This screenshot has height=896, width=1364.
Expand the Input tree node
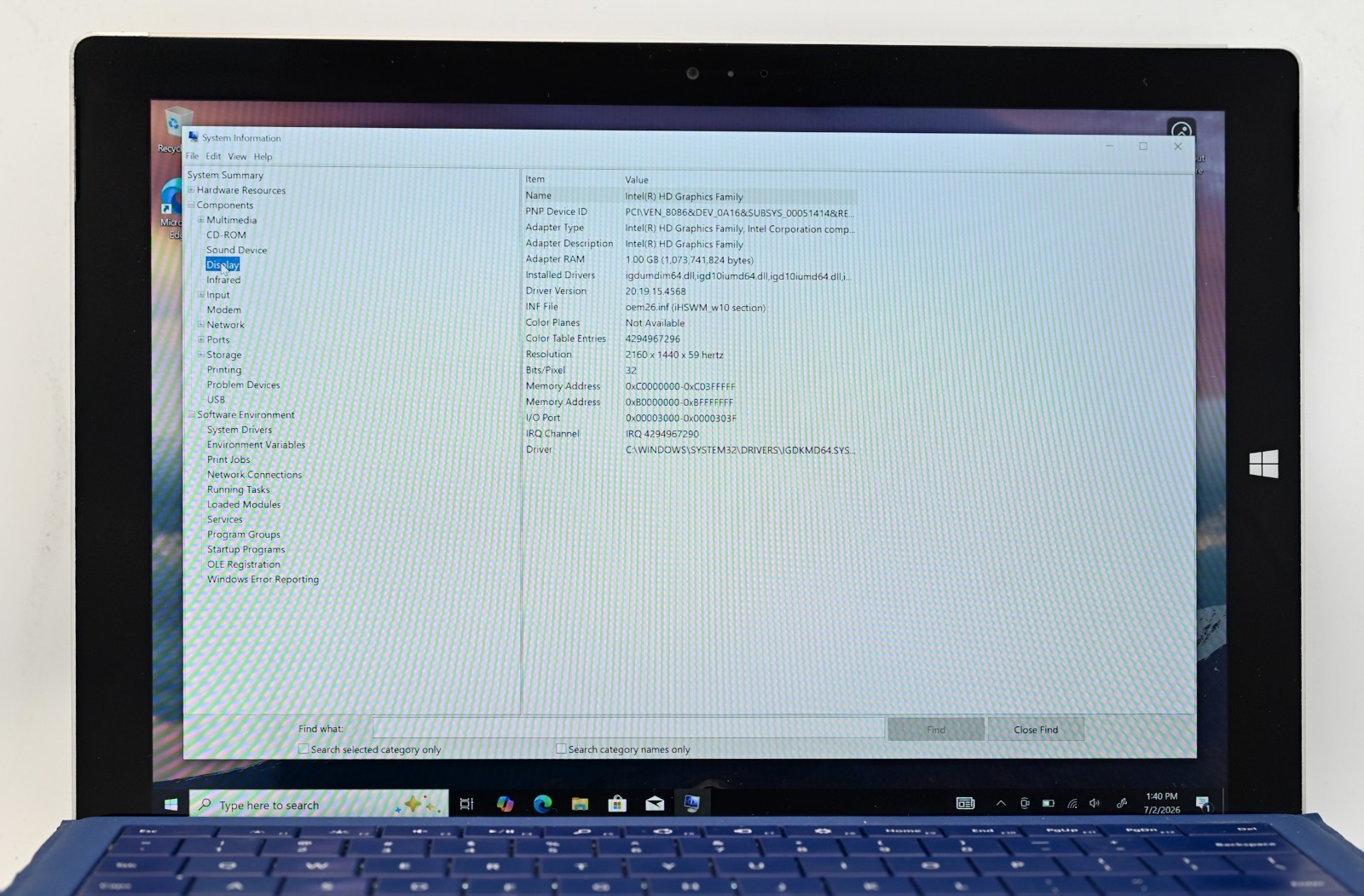201,295
